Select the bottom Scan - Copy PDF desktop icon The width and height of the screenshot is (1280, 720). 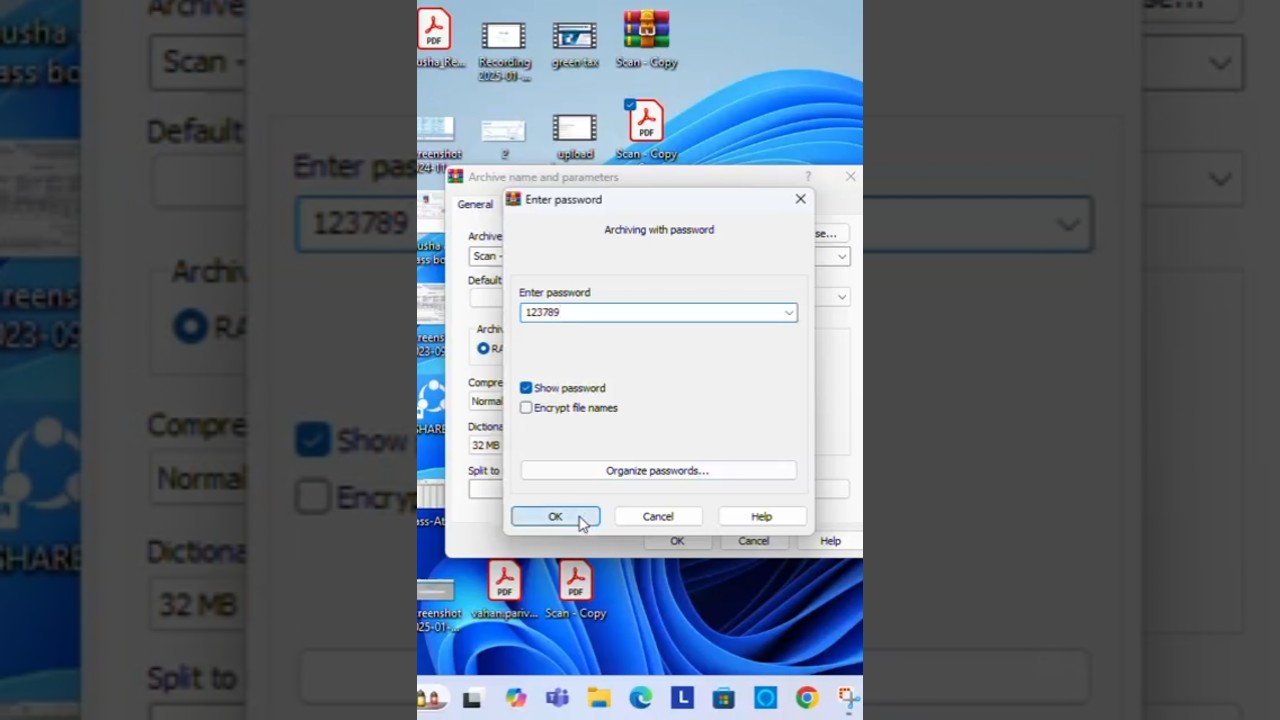[575, 591]
